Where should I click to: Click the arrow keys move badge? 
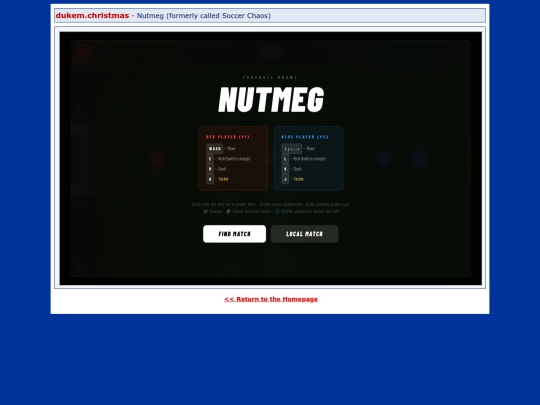click(x=292, y=148)
